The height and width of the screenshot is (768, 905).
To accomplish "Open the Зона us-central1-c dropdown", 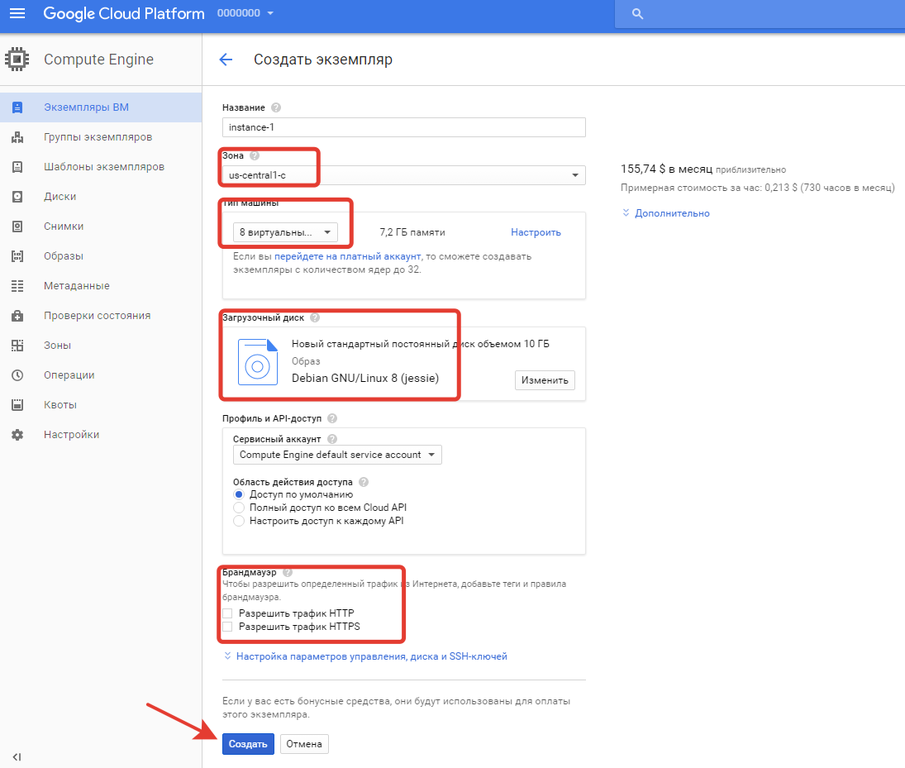I will (x=403, y=175).
